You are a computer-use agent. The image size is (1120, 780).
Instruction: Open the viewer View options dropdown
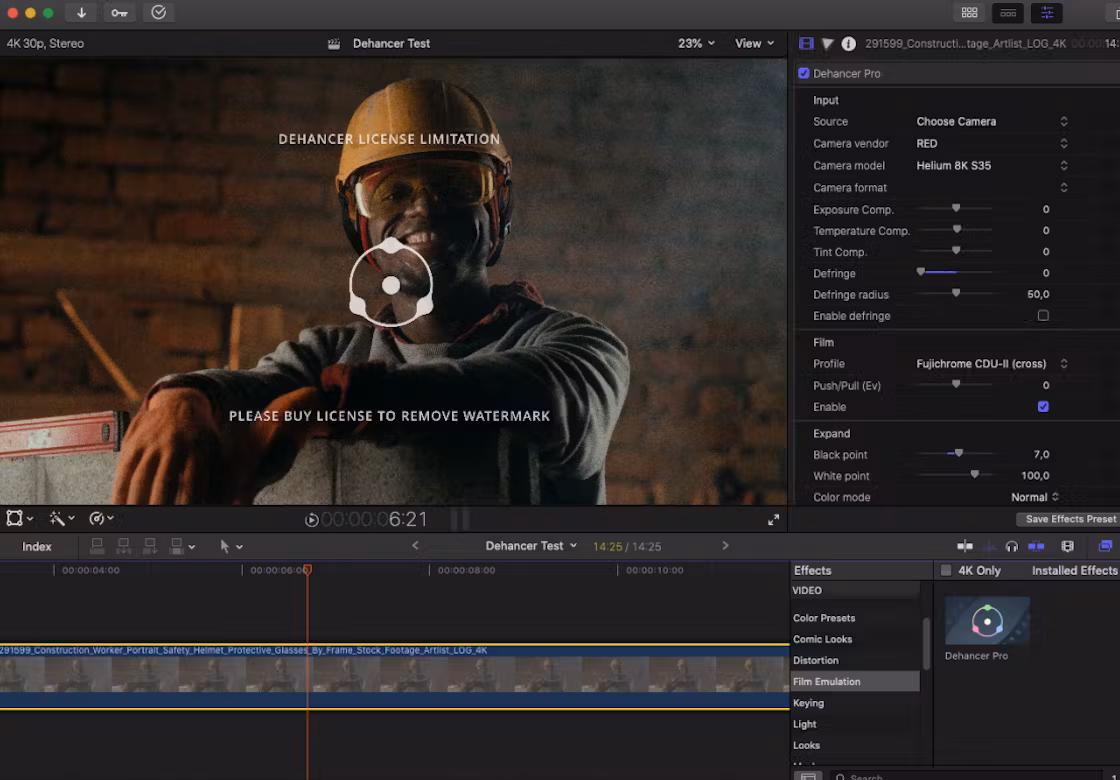click(x=754, y=44)
